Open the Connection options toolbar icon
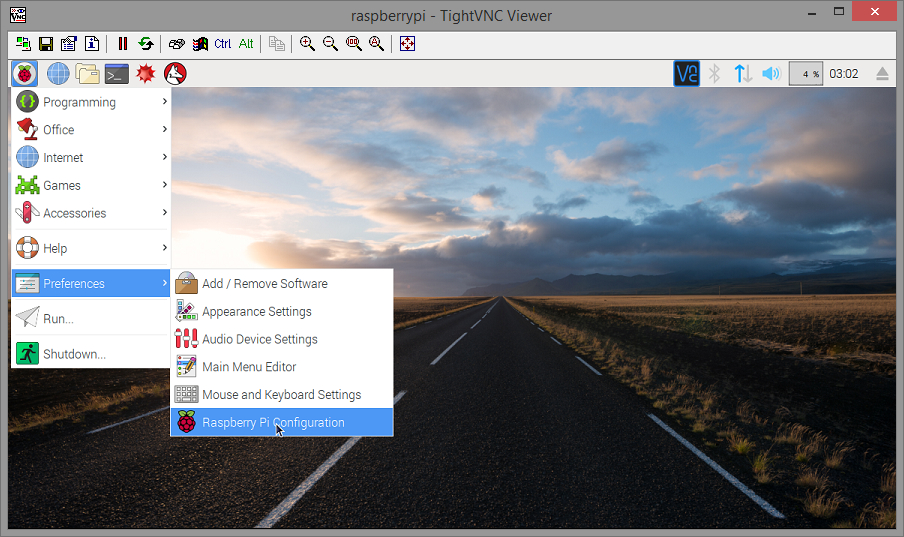This screenshot has height=537, width=904. [69, 44]
